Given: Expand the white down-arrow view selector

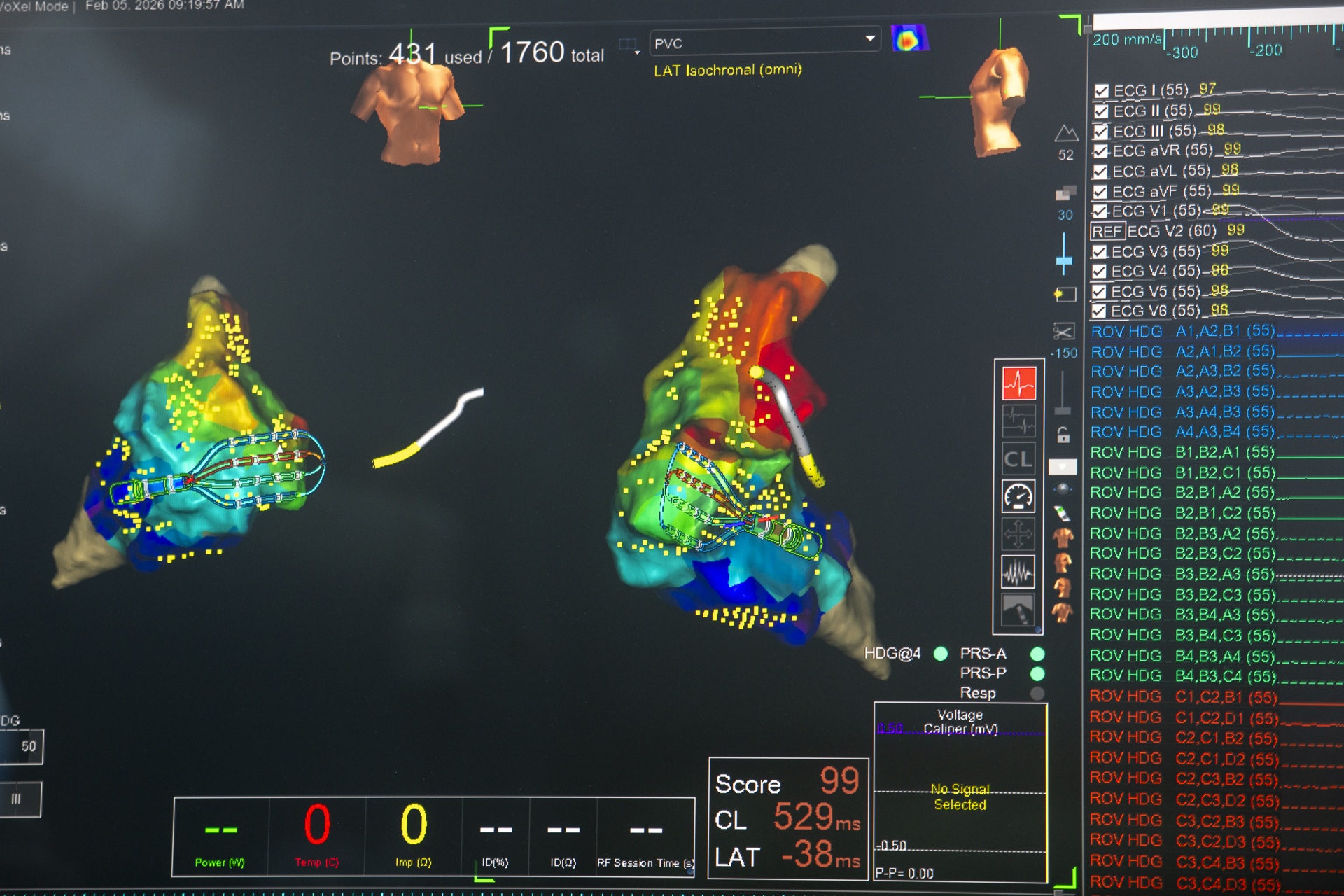Looking at the screenshot, I should (1063, 466).
